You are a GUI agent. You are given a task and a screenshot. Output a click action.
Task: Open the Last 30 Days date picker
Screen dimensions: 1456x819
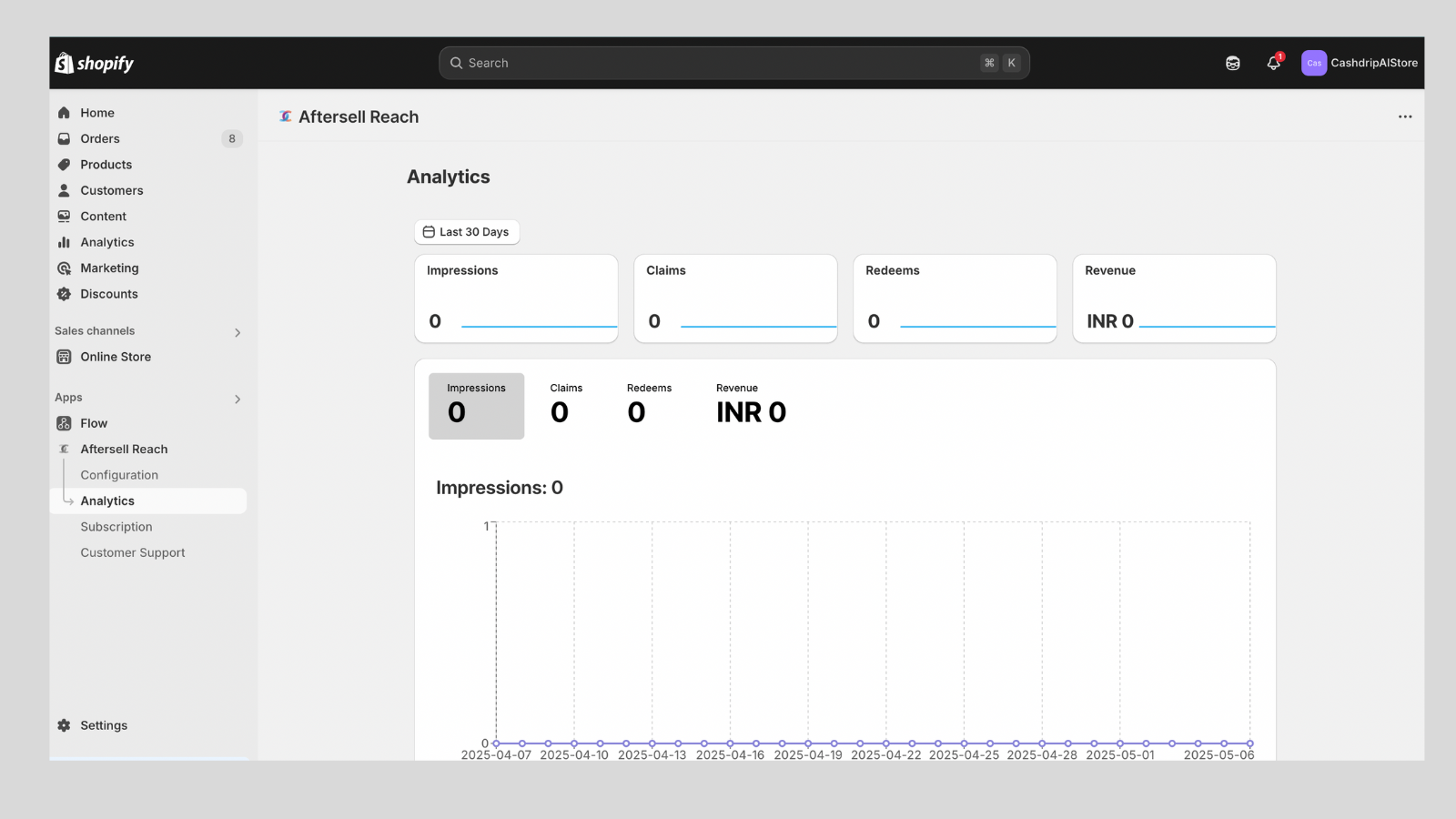click(467, 232)
